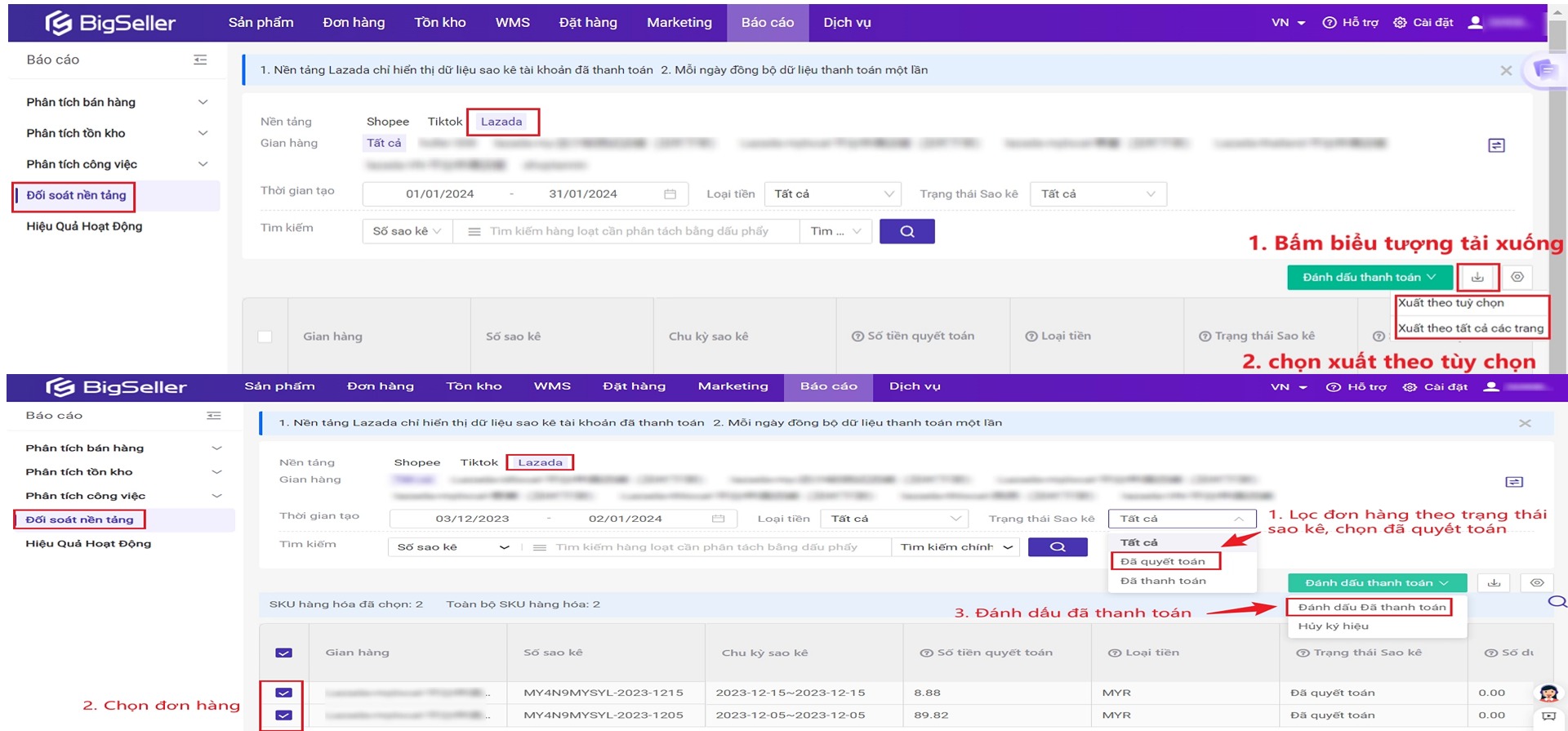Screen dimensions: 1568x731
Task: Click the magnifier icon right of "Hủy ký hiệu"
Action: pos(1557,602)
